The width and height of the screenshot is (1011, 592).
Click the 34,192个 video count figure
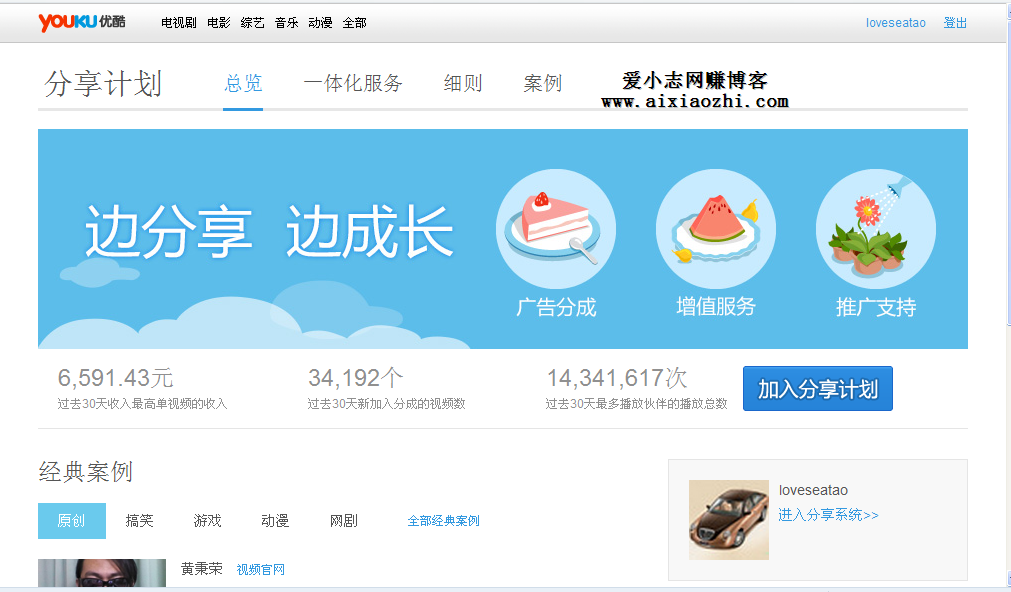[355, 378]
